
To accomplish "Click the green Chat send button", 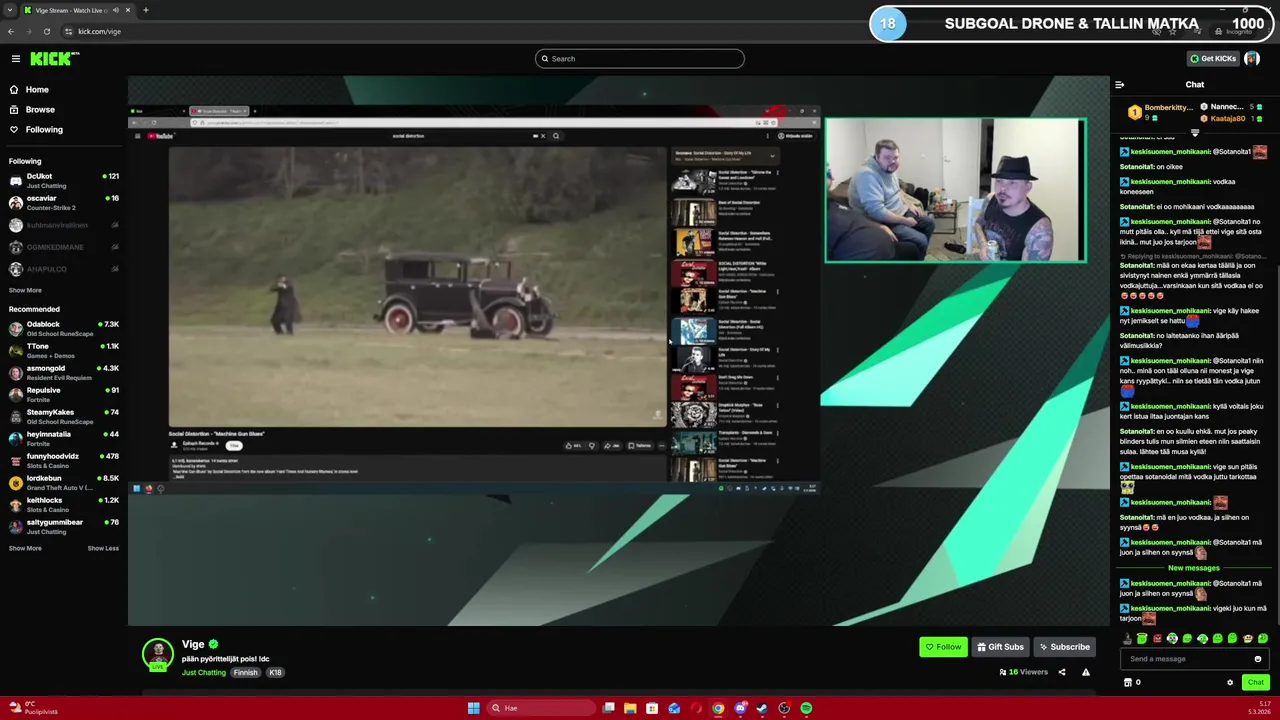I will click(x=1256, y=682).
